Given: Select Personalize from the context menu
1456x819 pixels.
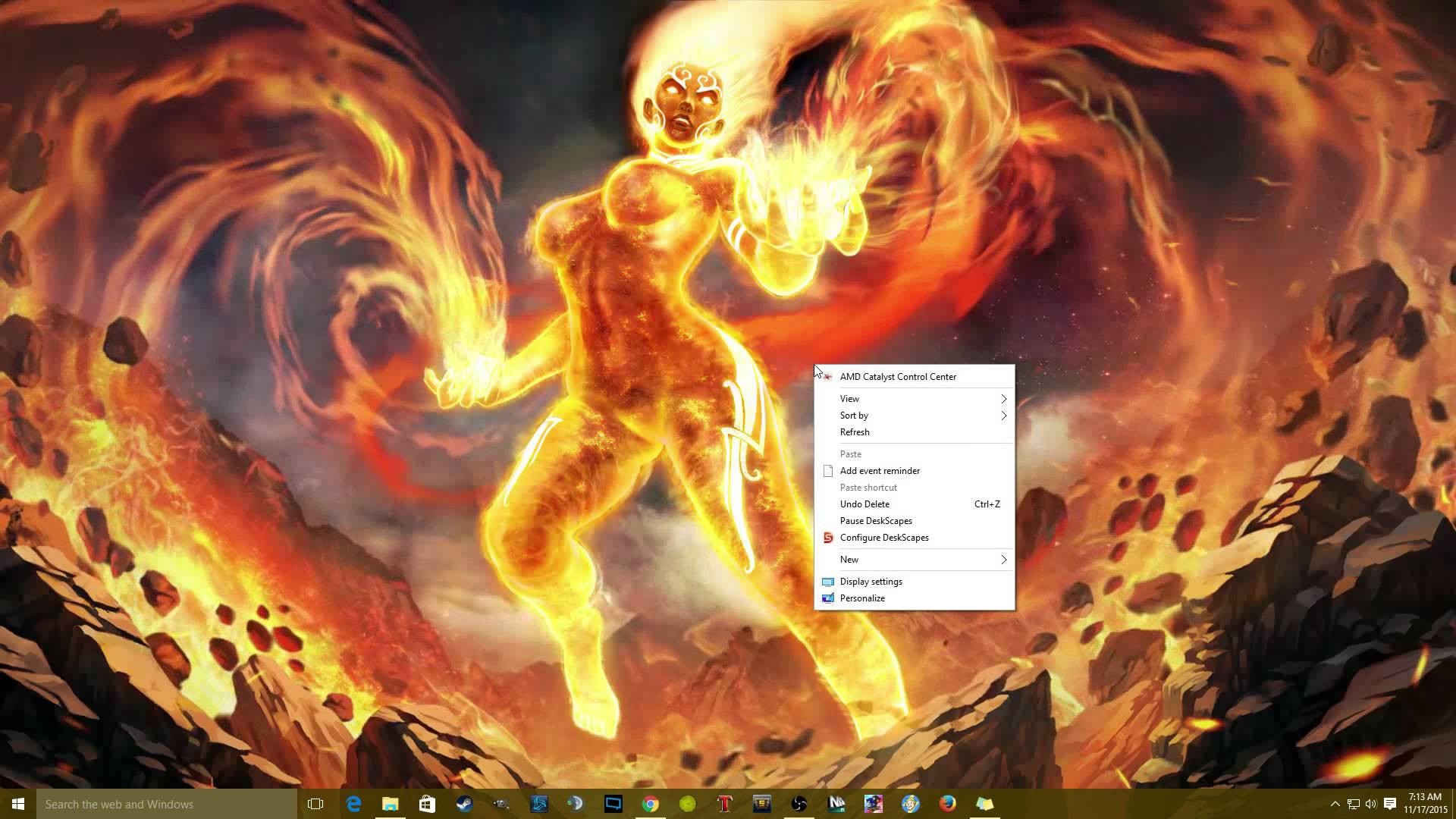Looking at the screenshot, I should tap(861, 598).
